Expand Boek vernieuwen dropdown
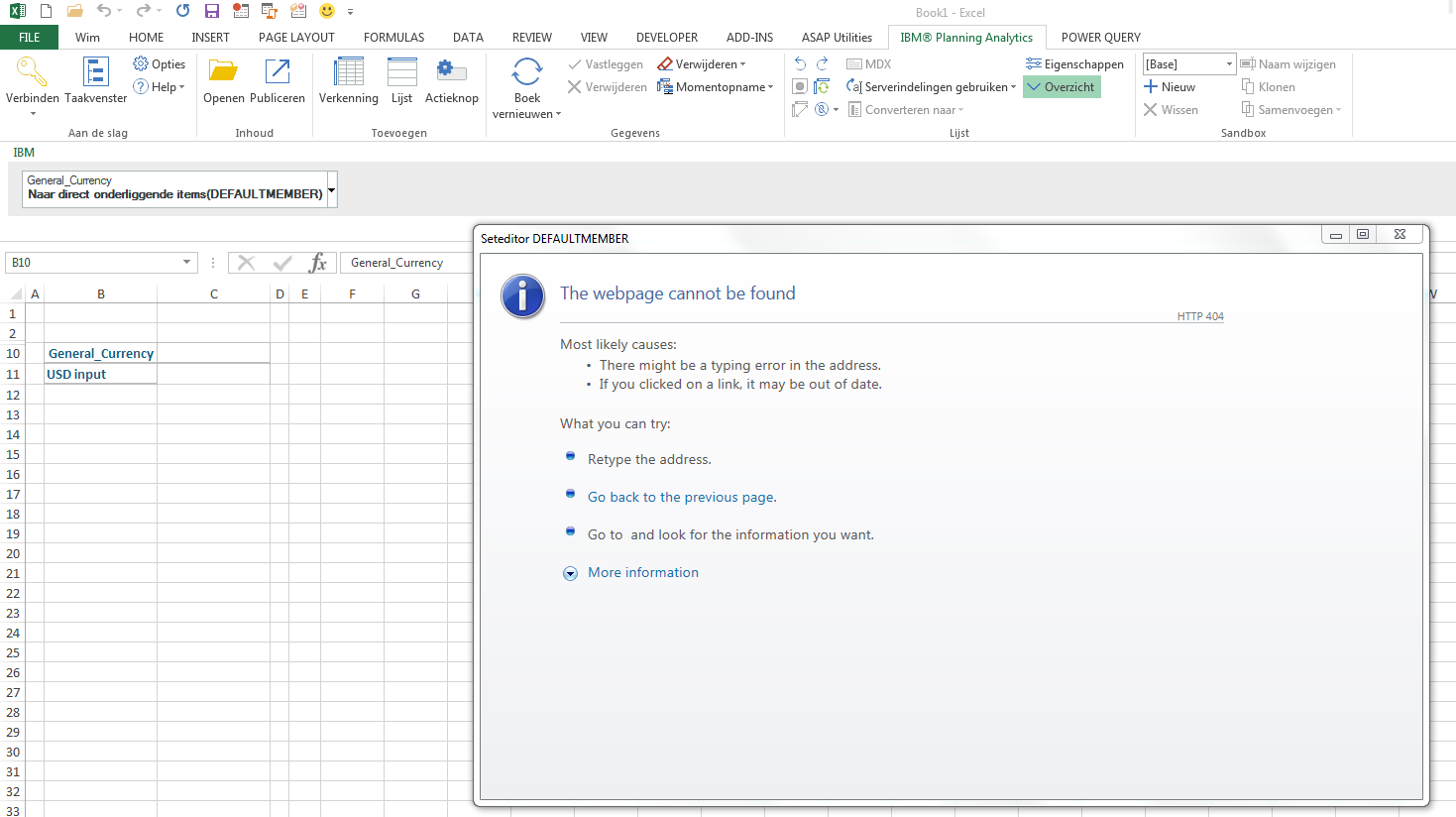Screen dimensions: 1456x817 (559, 114)
